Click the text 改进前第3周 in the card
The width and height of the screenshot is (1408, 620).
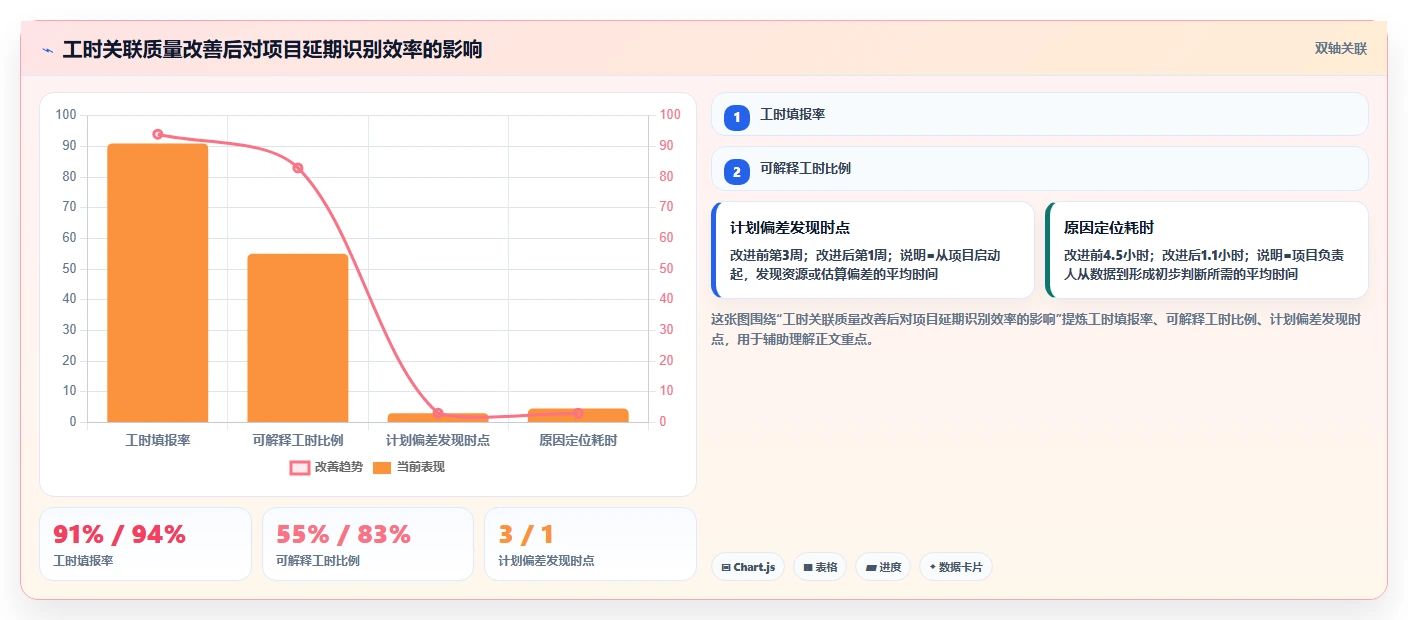tap(769, 255)
